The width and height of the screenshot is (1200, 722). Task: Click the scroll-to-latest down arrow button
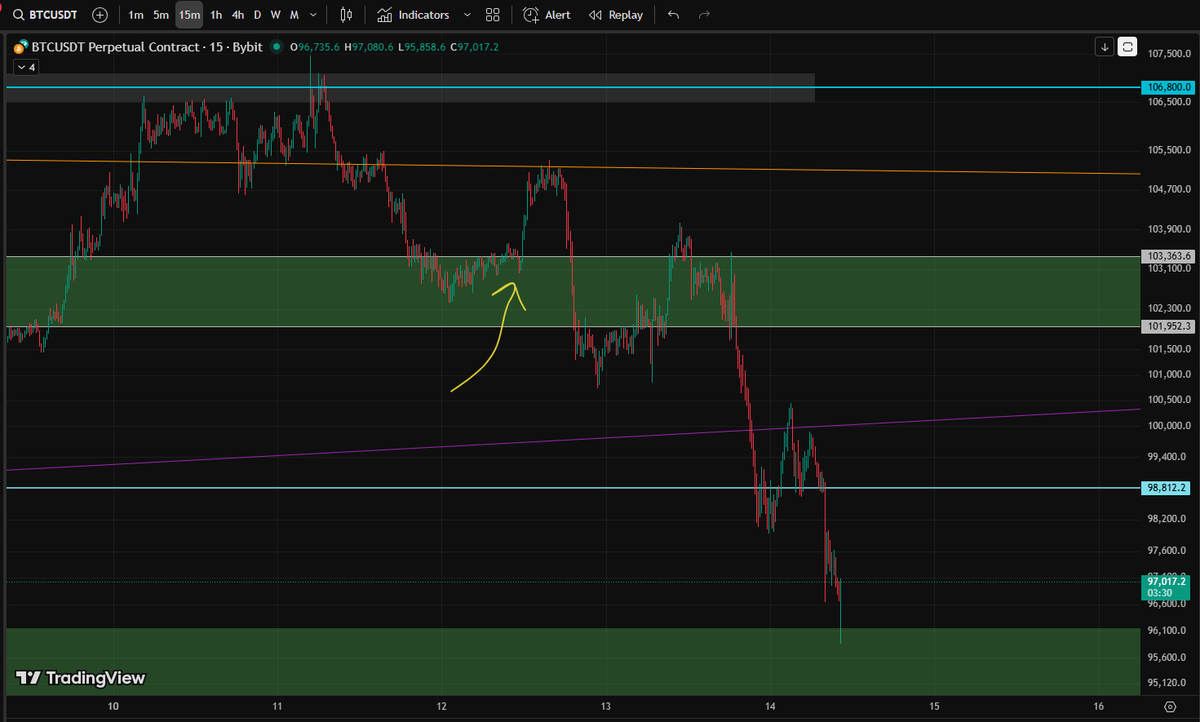(1104, 46)
